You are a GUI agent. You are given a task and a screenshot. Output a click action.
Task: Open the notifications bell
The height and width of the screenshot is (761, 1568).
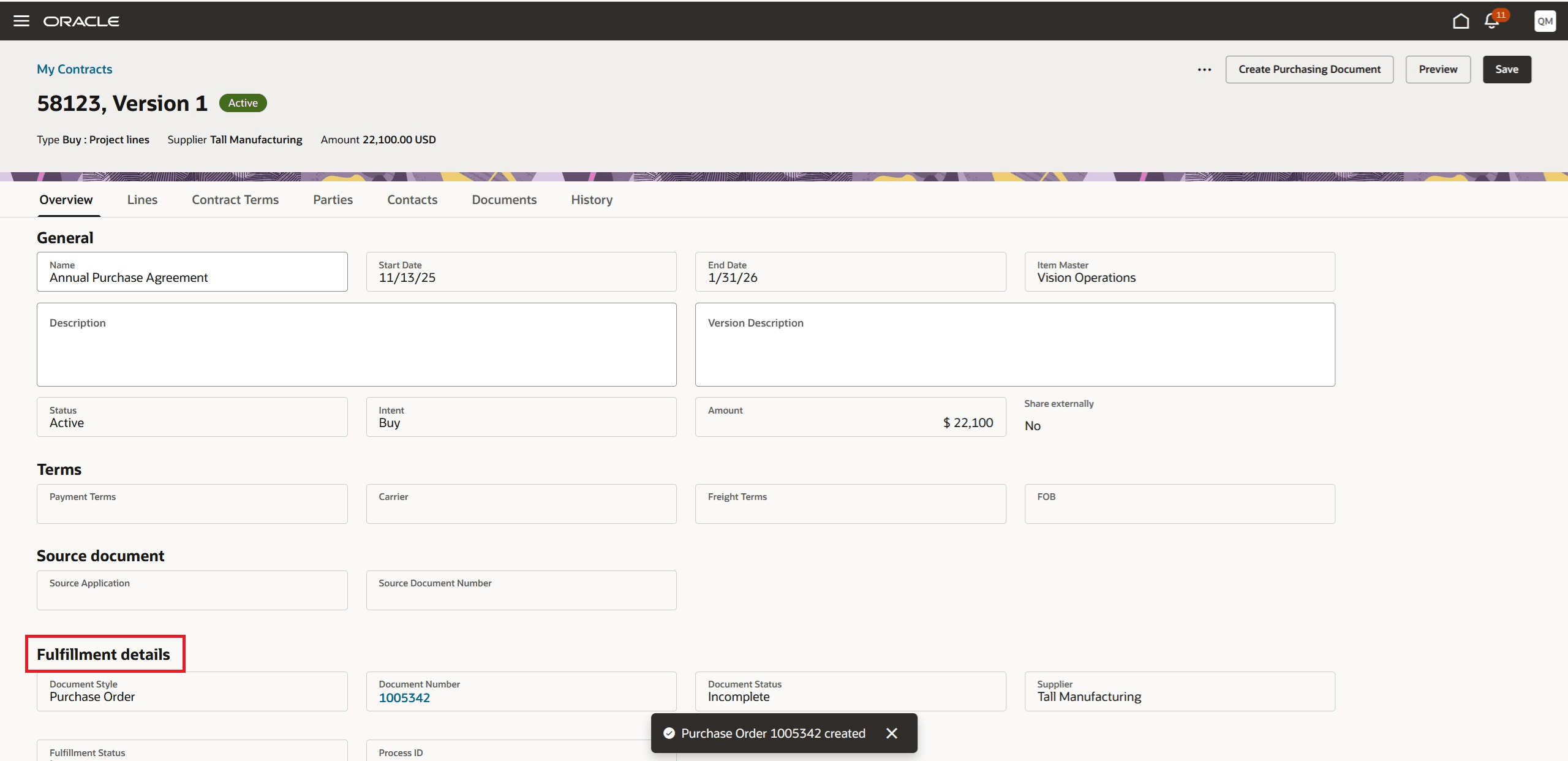click(1492, 21)
